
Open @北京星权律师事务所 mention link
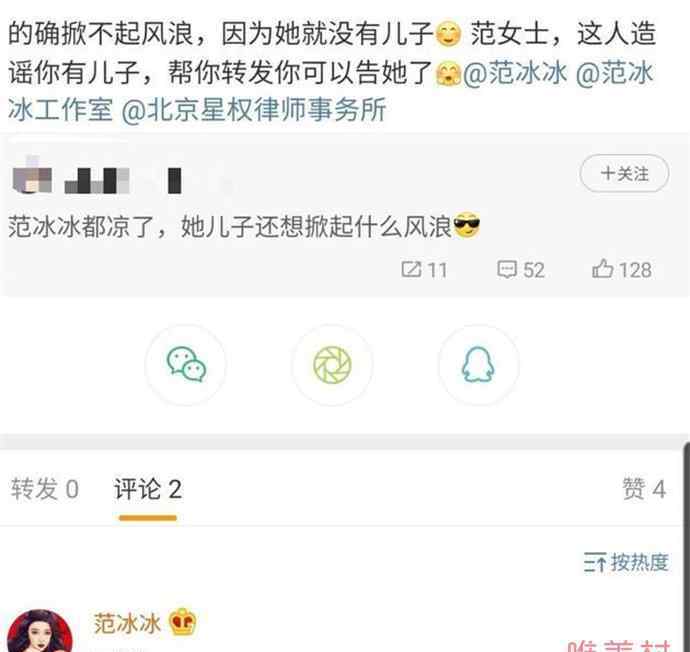254,109
